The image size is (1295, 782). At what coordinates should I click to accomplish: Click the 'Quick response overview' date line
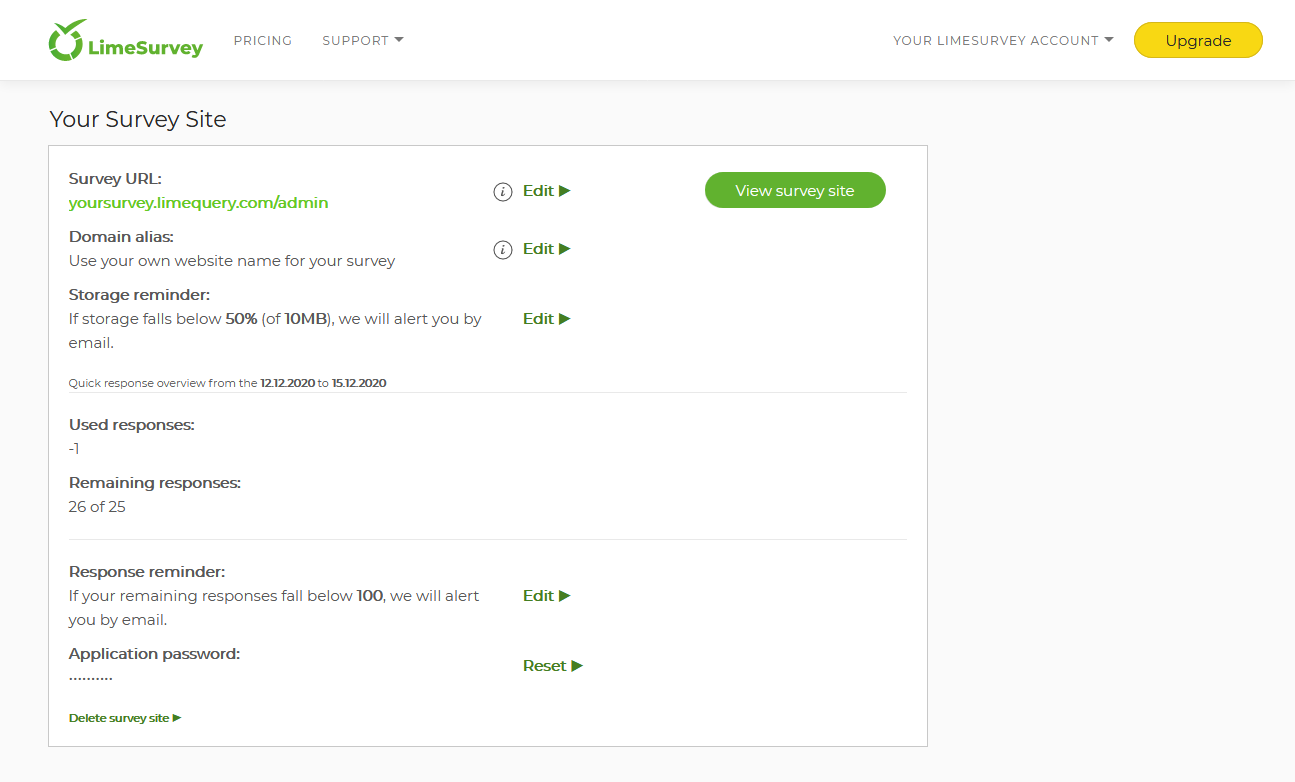[227, 383]
